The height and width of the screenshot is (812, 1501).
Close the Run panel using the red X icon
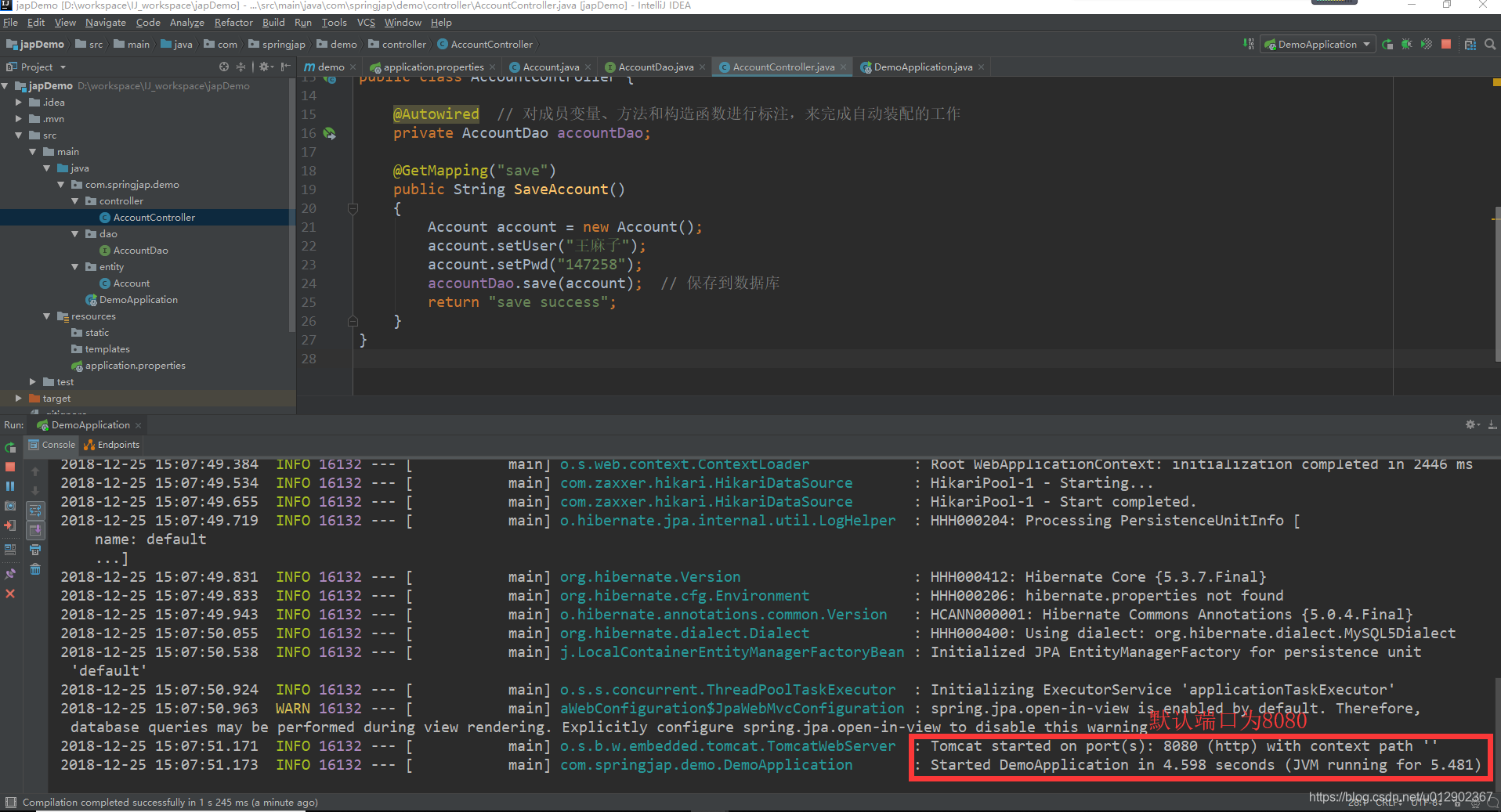10,594
